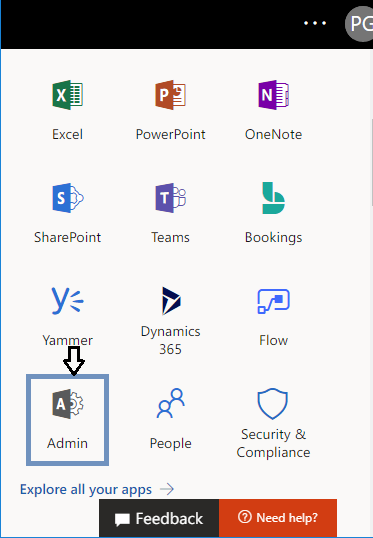Click the vertical scrollbar on the right
The width and height of the screenshot is (373, 538).
coord(372,162)
